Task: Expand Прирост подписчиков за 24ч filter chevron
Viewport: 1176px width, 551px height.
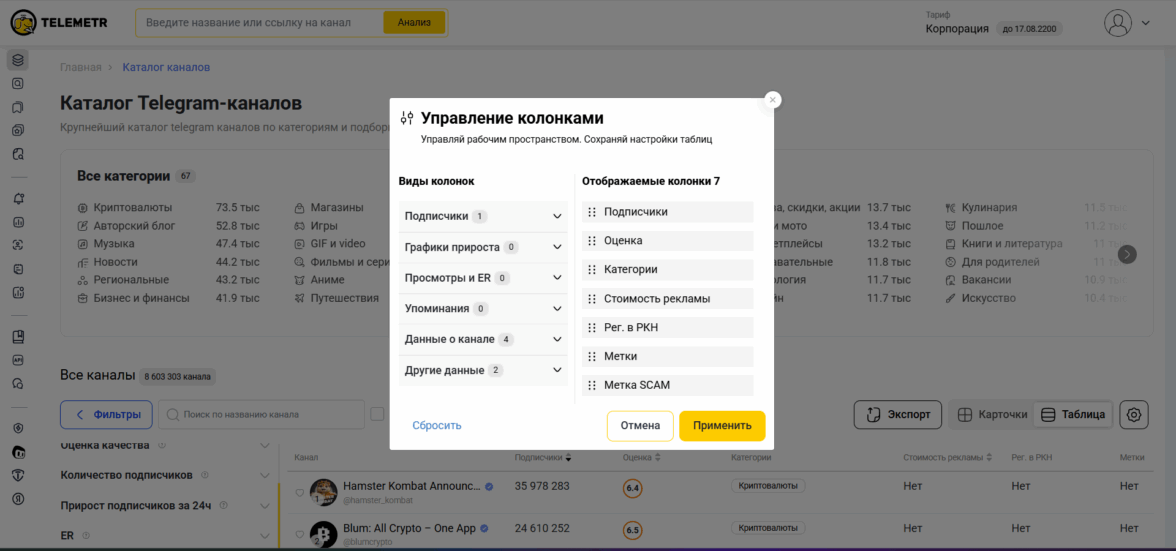Action: [x=264, y=505]
